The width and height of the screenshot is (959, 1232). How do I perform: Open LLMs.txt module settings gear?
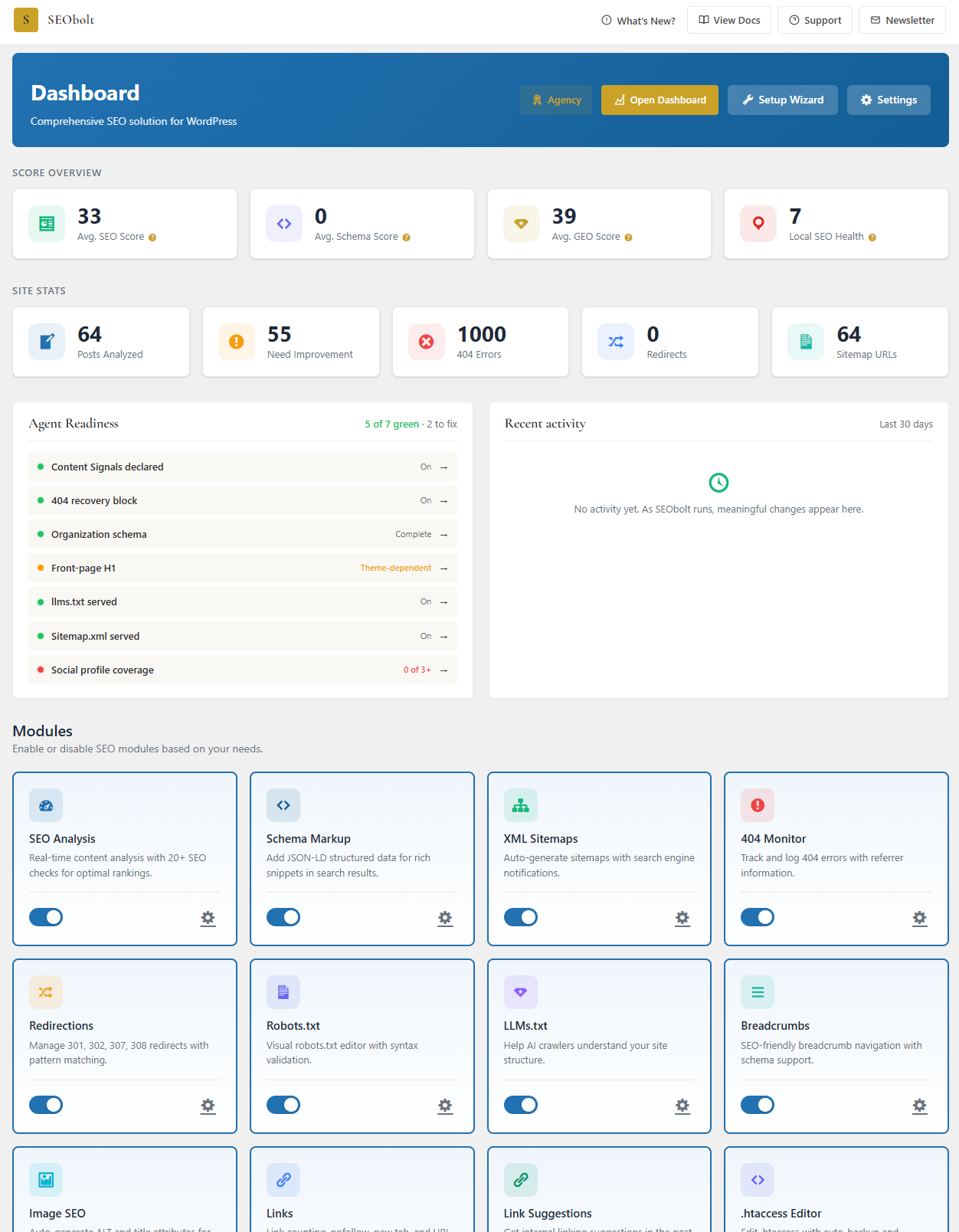click(682, 1106)
